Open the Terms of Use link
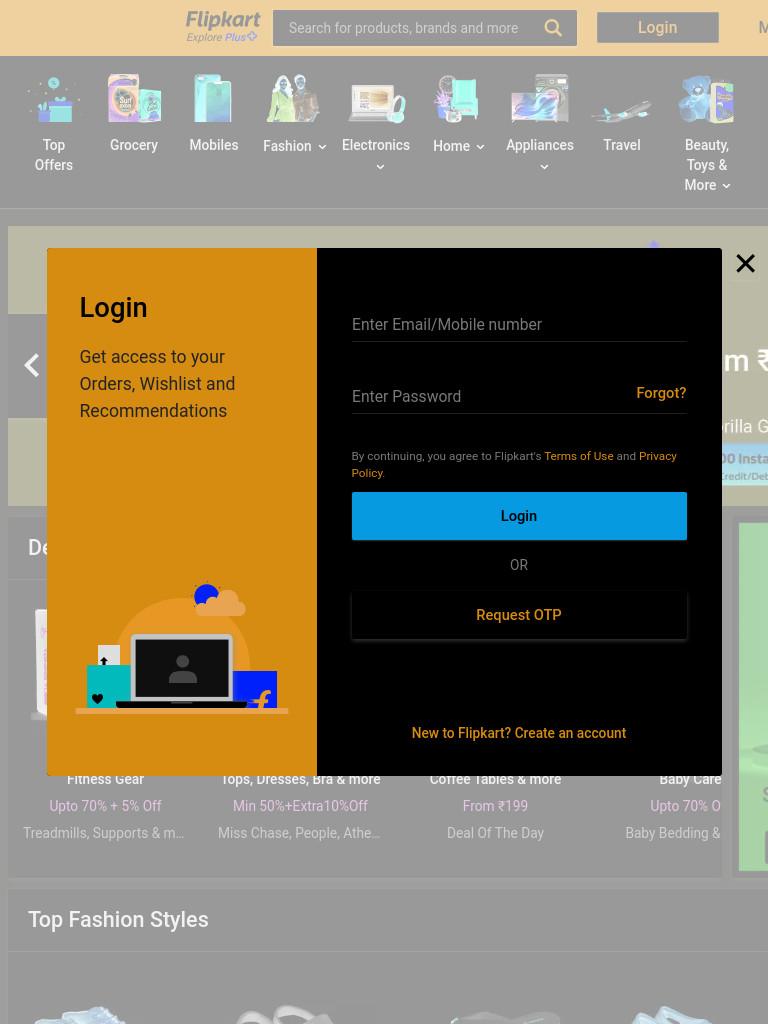Image resolution: width=768 pixels, height=1024 pixels. pyautogui.click(x=579, y=456)
